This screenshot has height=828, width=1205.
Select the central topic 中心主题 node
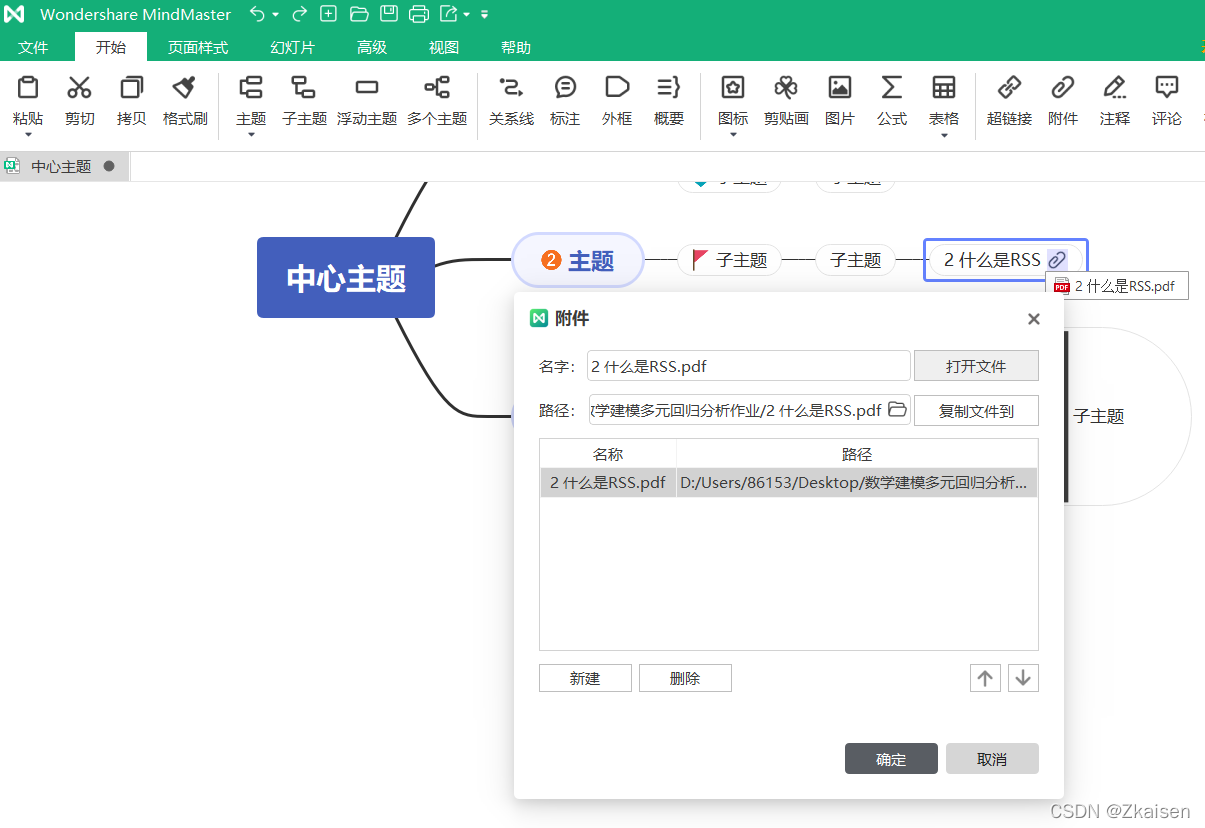point(346,278)
